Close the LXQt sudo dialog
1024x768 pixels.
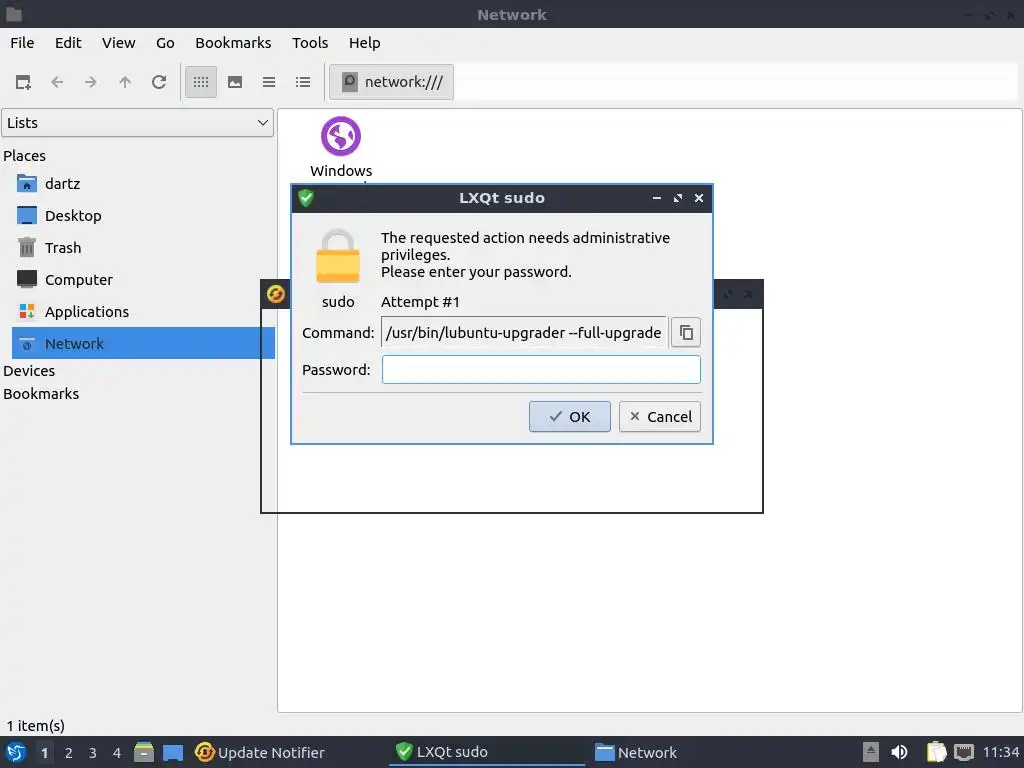coord(699,198)
